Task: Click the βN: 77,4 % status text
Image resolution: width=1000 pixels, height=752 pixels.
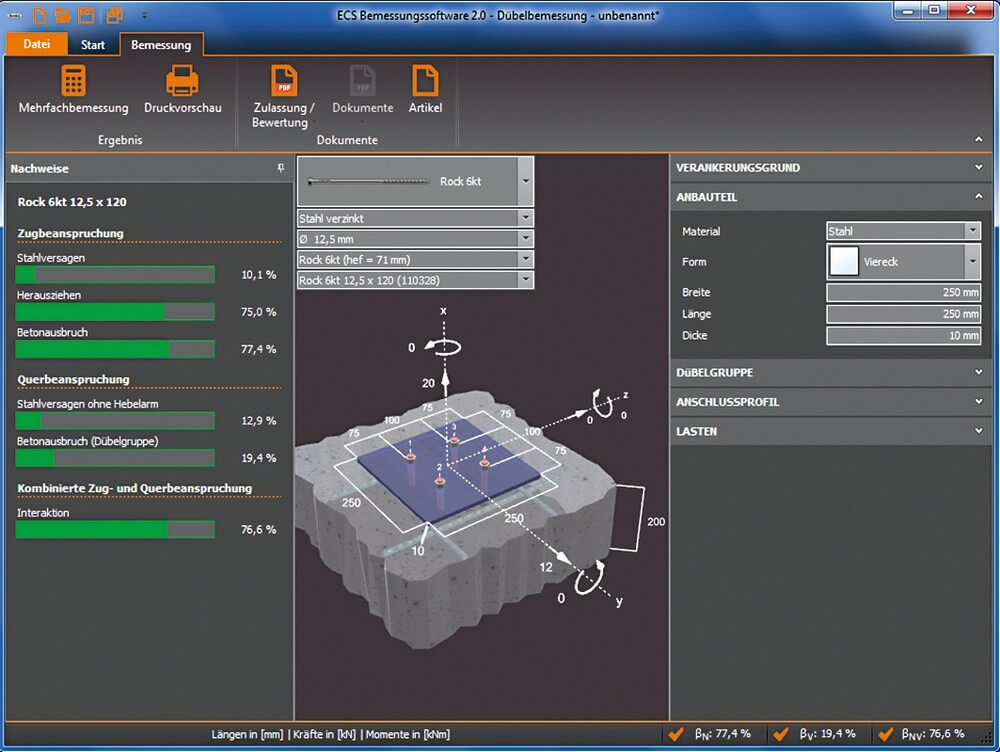Action: coord(723,734)
